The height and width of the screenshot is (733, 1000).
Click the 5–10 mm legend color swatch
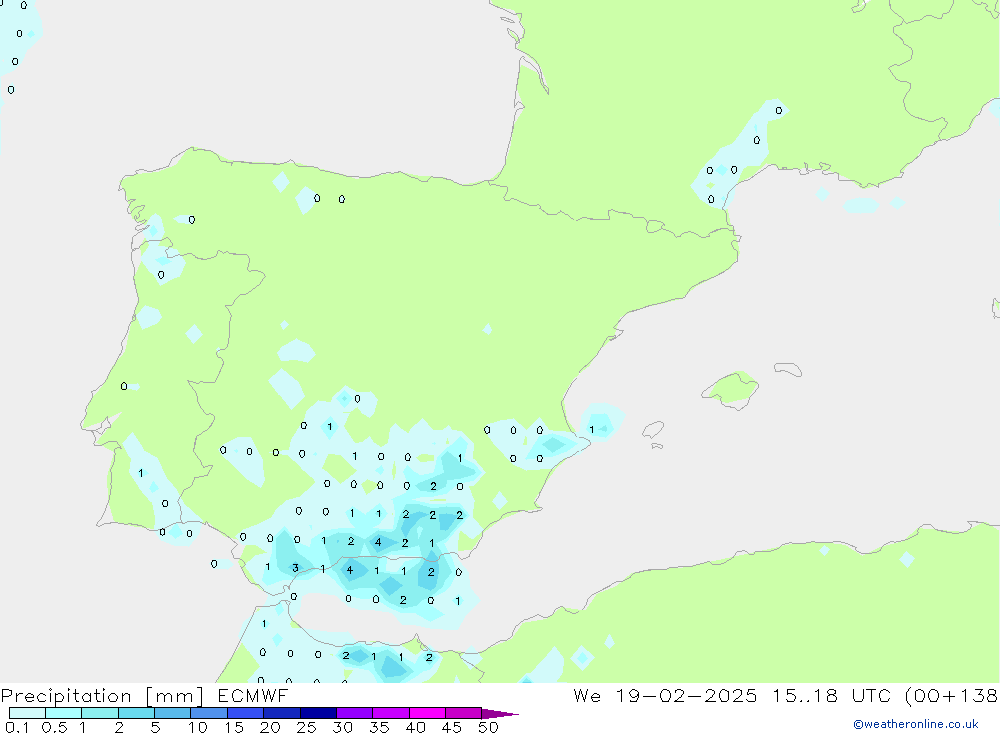coord(172,713)
